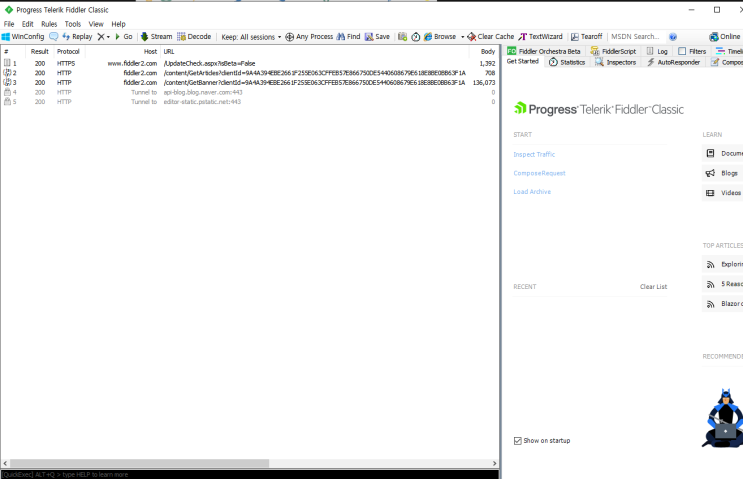This screenshot has height=479, width=743.
Task: Open the Rules menu
Action: (49, 24)
